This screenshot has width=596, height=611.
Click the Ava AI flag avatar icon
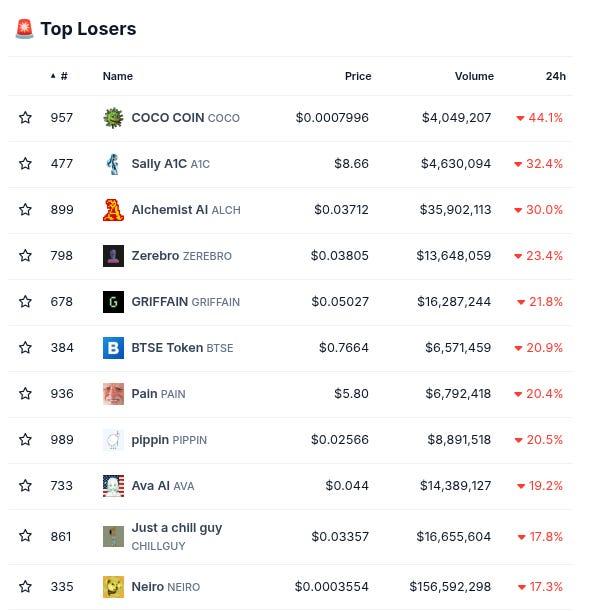coord(113,486)
